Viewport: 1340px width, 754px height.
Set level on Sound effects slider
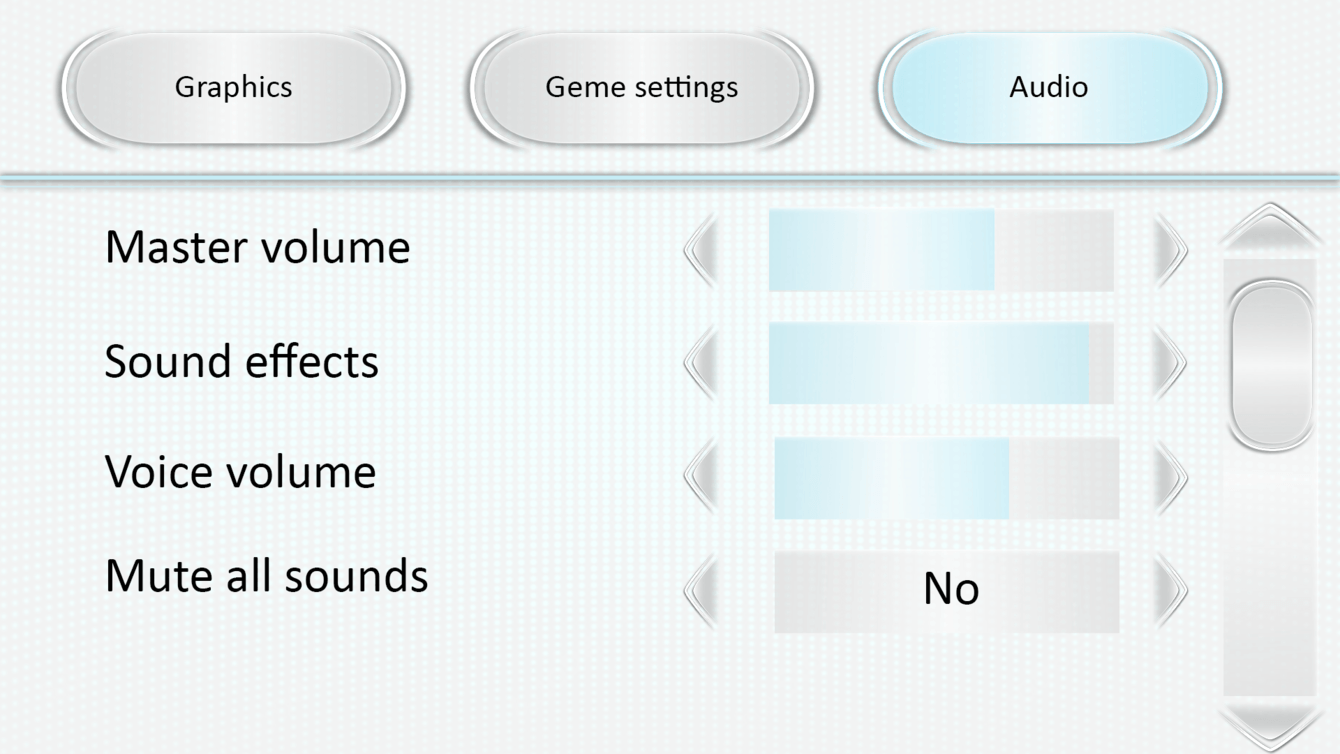coord(940,363)
